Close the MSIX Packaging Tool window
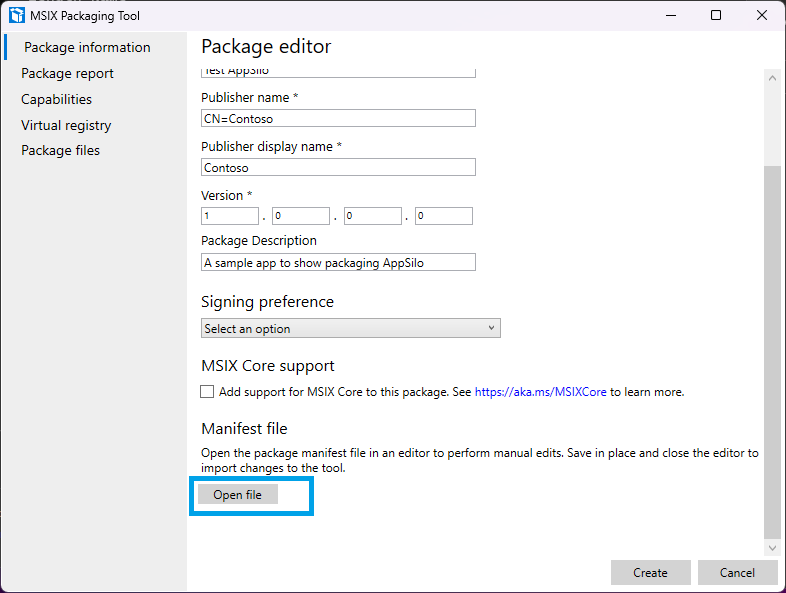 coord(761,15)
